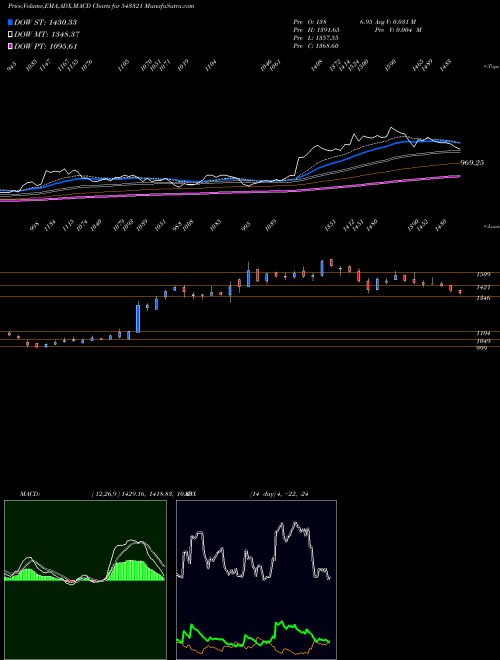500x660 pixels.
Task: Click the peak of the white price line
Action: click(392, 127)
